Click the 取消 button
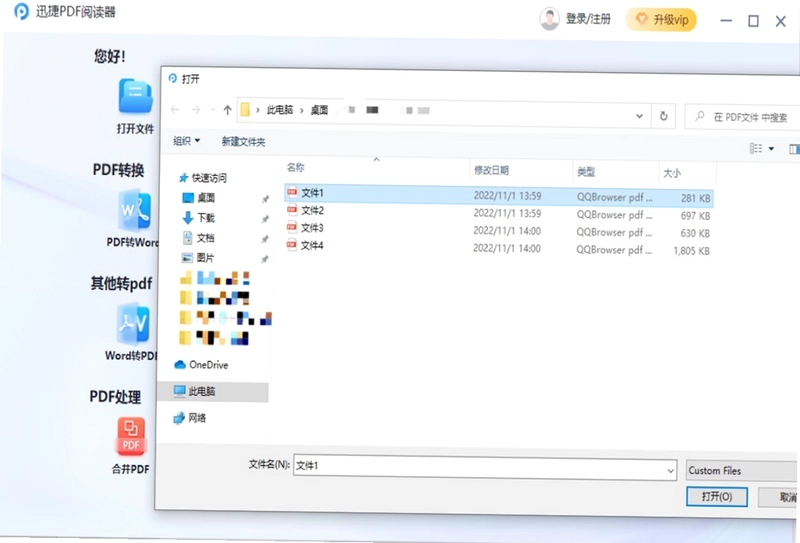800x543 pixels. 780,497
